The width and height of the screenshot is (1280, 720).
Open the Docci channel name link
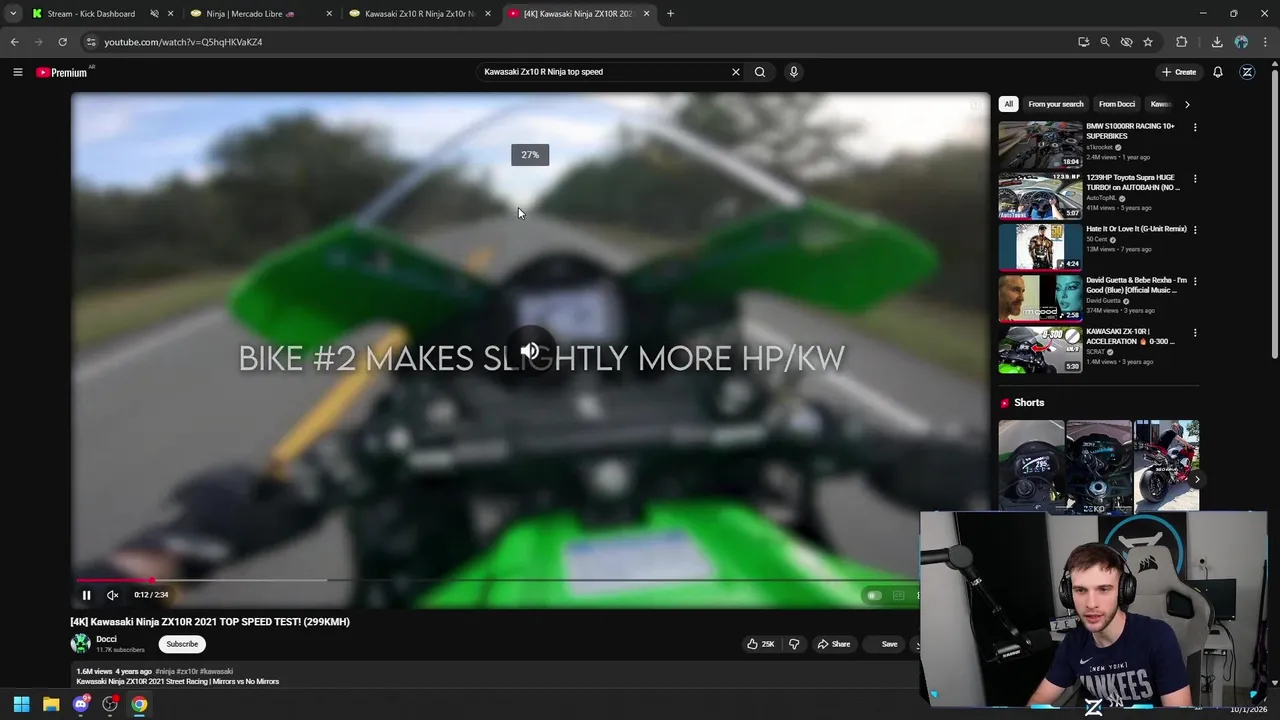pos(106,639)
